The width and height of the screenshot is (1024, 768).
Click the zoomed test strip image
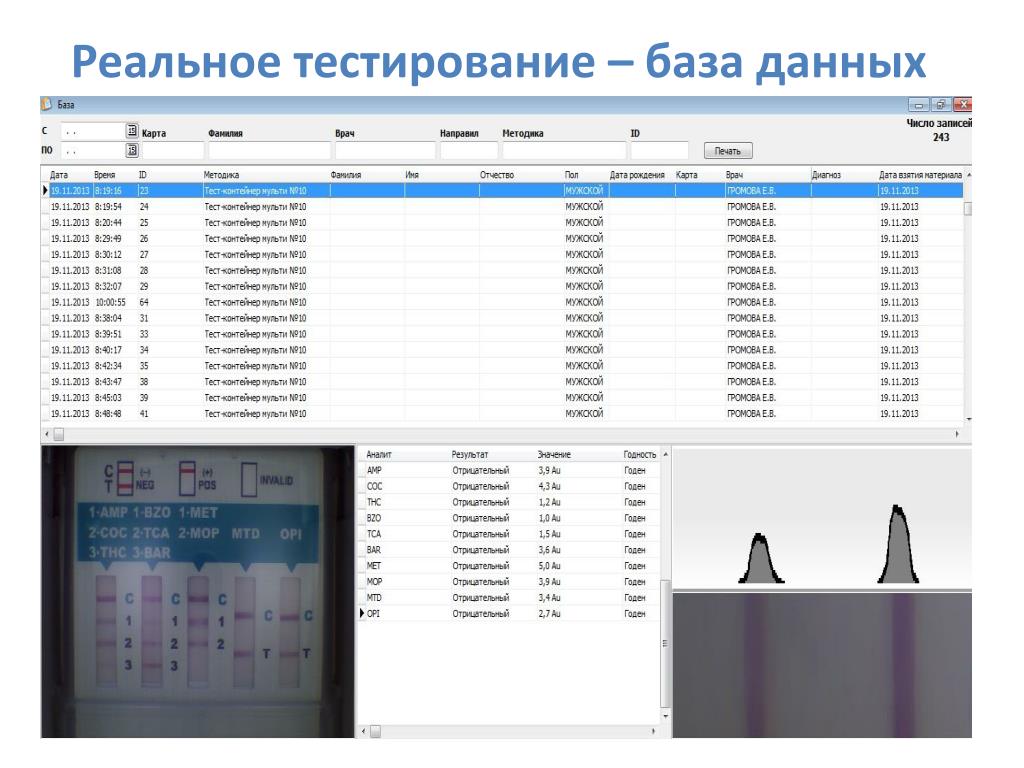pos(822,665)
